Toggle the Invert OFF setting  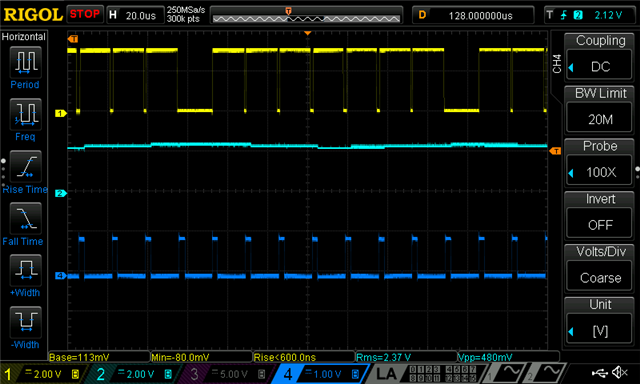tap(600, 224)
